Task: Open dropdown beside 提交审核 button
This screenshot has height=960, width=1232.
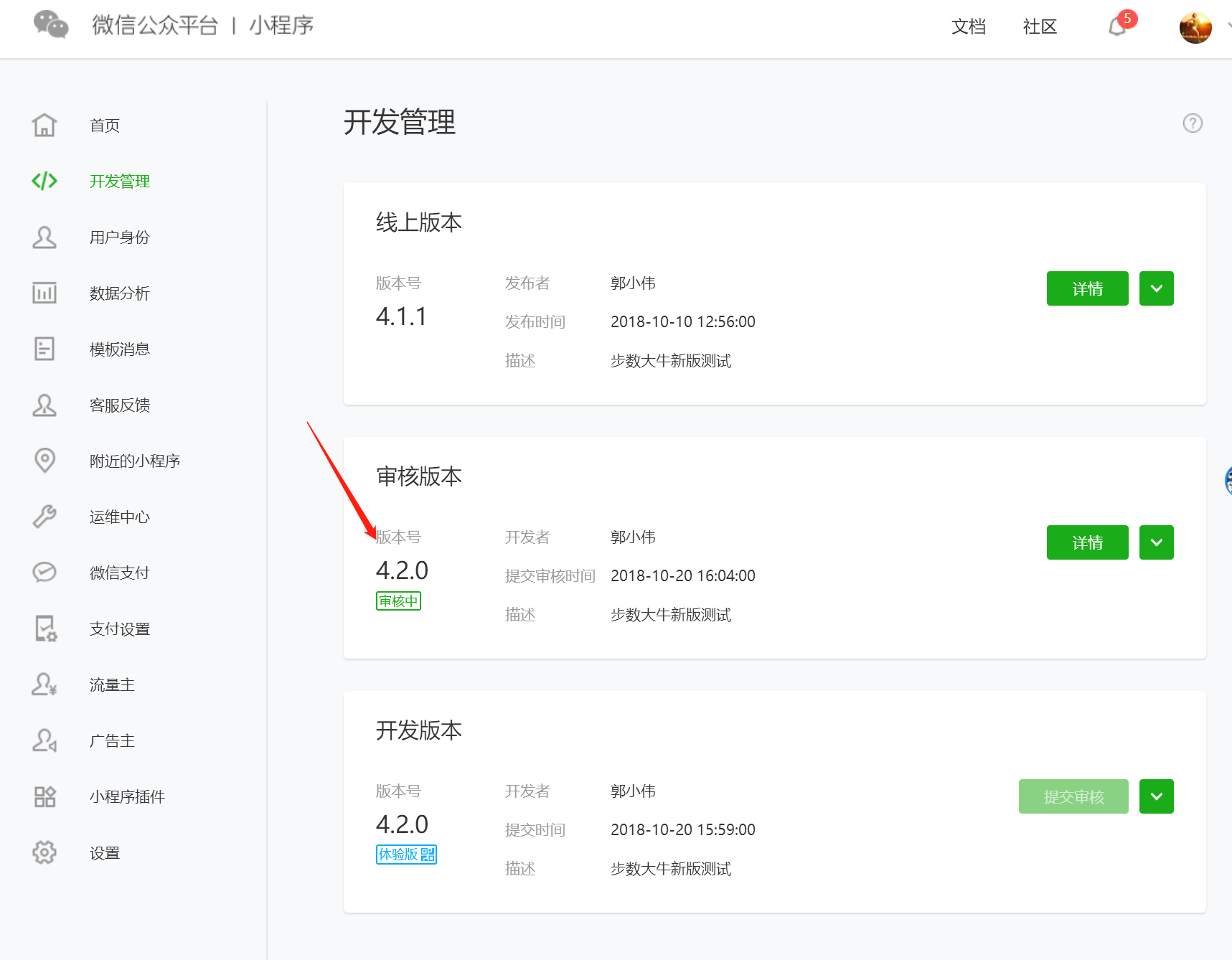Action: pos(1156,796)
